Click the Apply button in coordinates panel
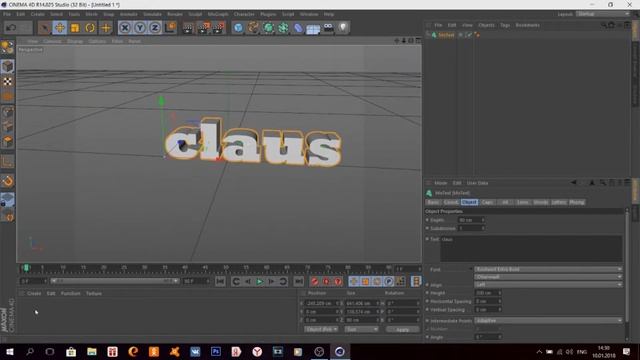Viewport: 640px width, 360px height. pos(402,329)
